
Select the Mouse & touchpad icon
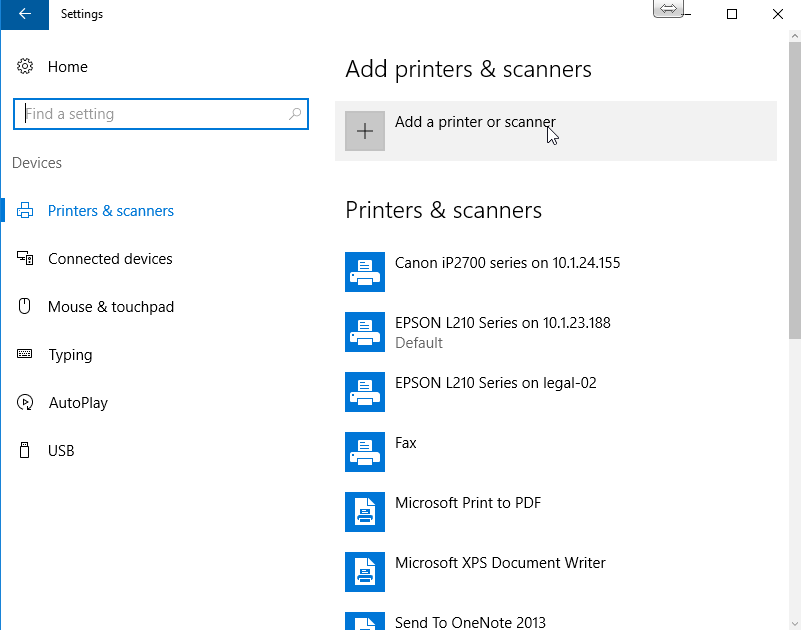24,306
